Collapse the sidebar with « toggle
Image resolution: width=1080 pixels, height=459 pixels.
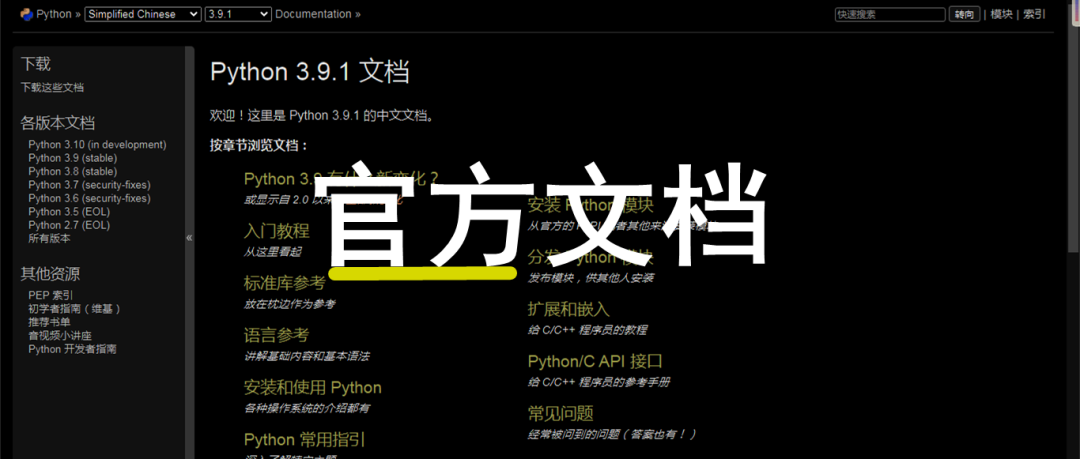click(x=189, y=238)
